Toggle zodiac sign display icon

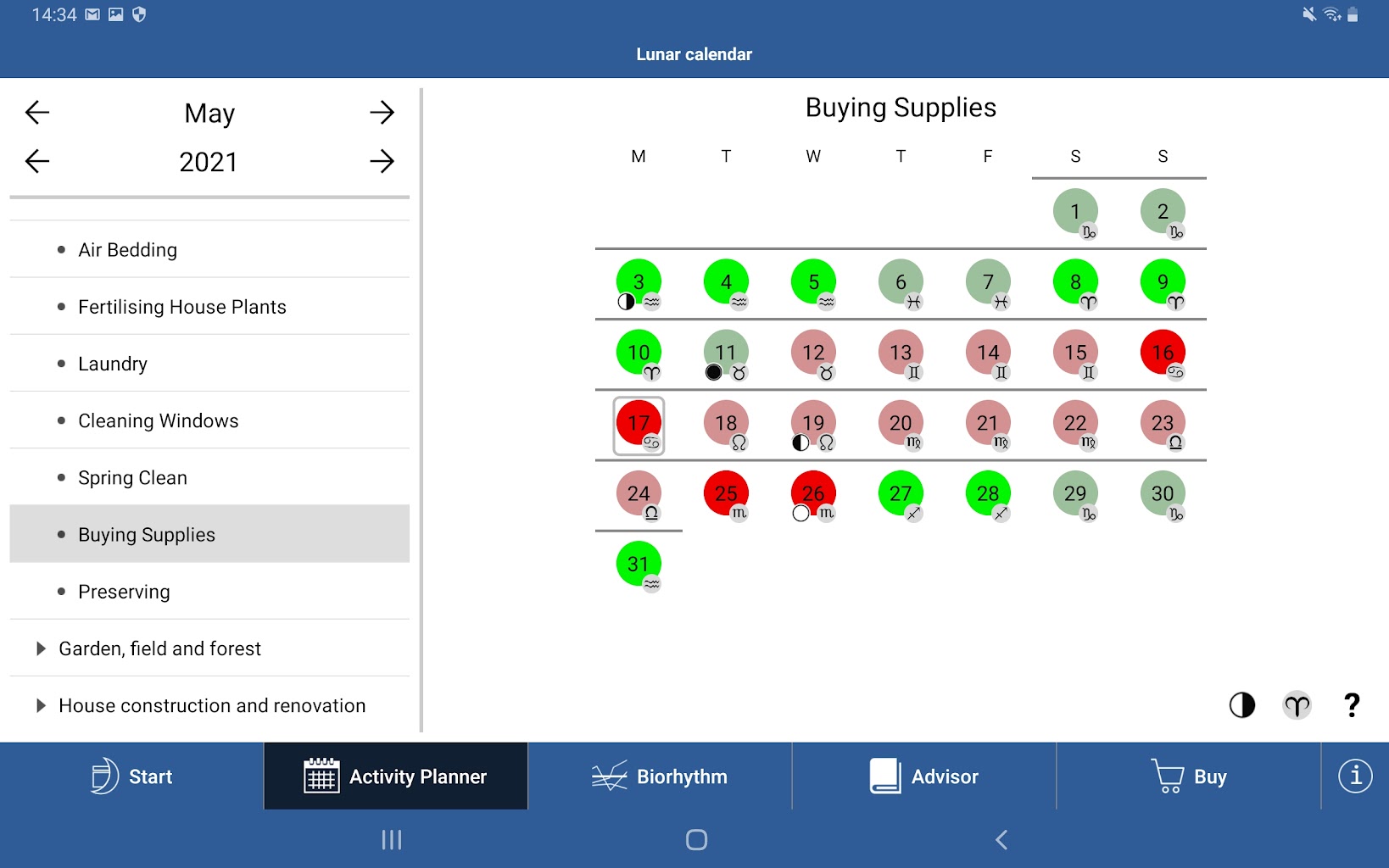coord(1297,704)
